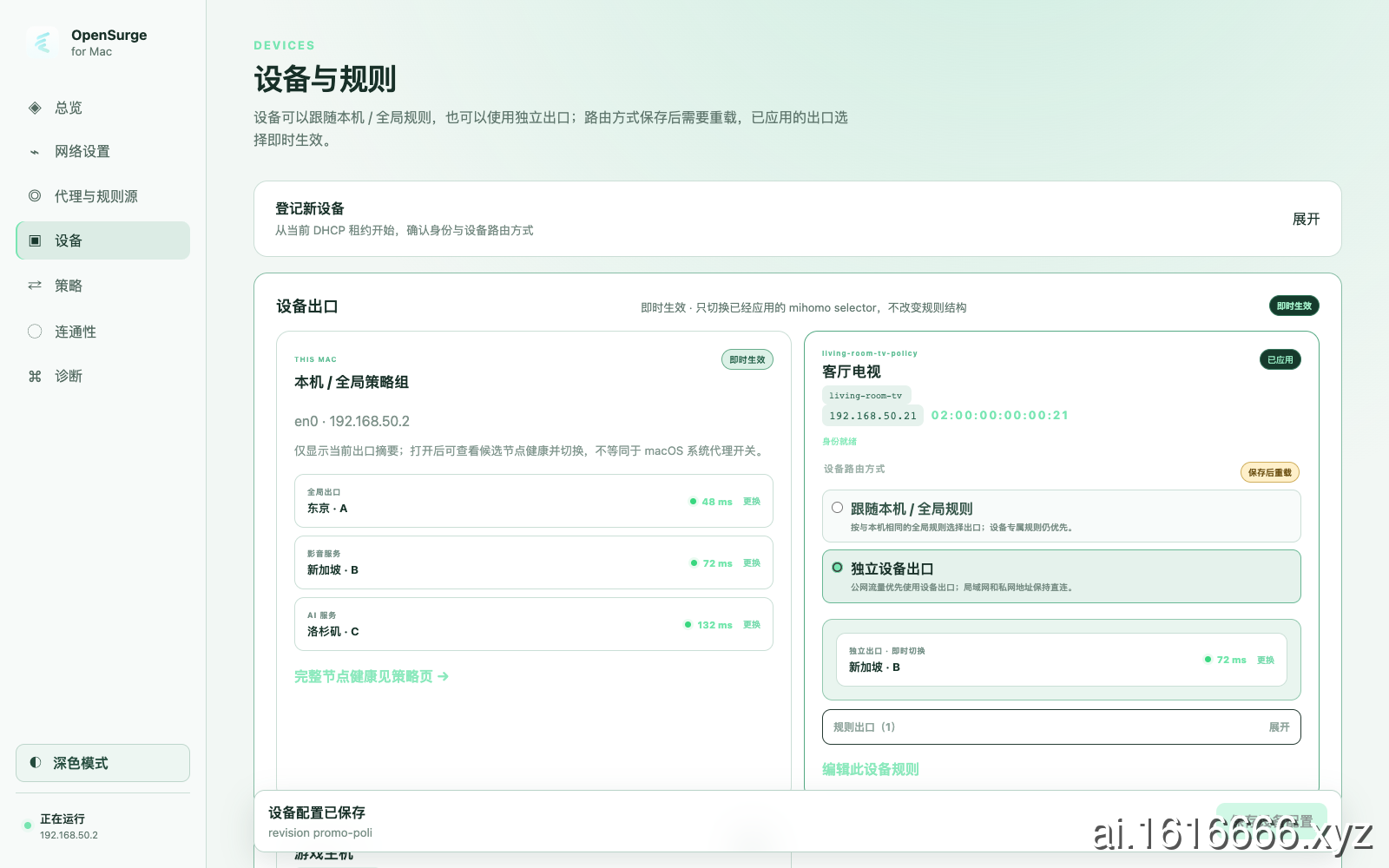Open the 连通性 page
The height and width of the screenshot is (868, 1389).
point(102,331)
